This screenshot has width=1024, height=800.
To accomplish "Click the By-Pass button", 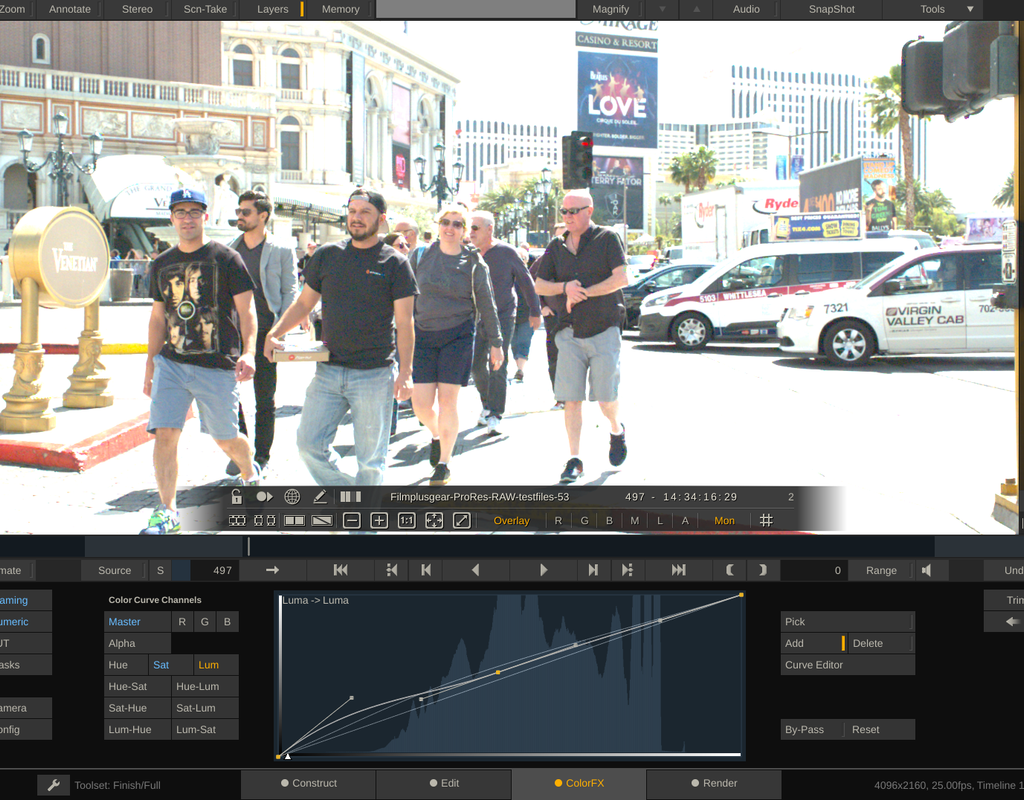I will coord(812,729).
